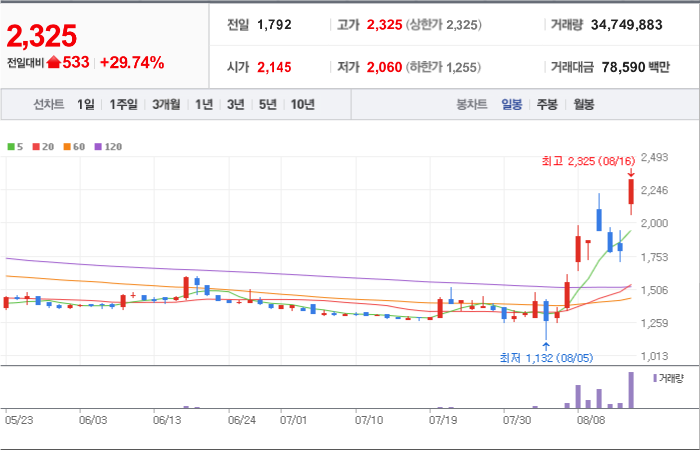Show the 5년 line chart
This screenshot has height=450, width=700.
tap(267, 105)
